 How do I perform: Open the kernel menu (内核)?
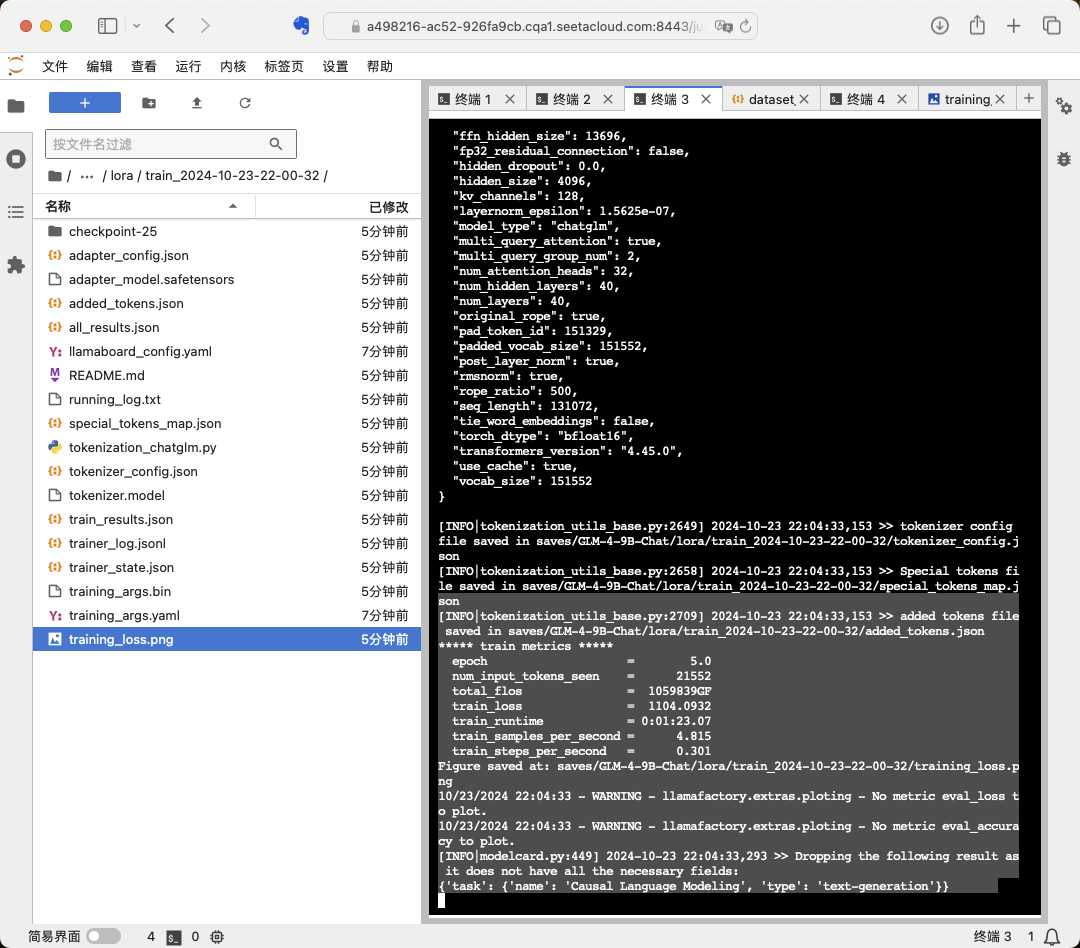click(x=233, y=66)
